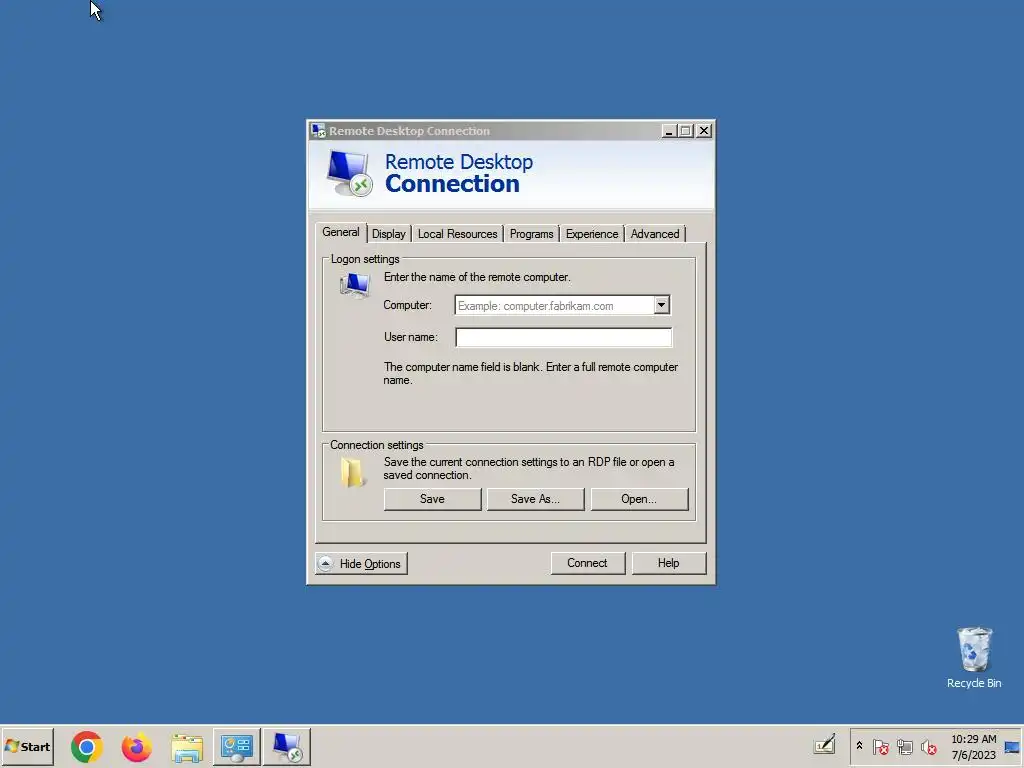Switch to the Display tab
The height and width of the screenshot is (768, 1024).
[x=389, y=234]
